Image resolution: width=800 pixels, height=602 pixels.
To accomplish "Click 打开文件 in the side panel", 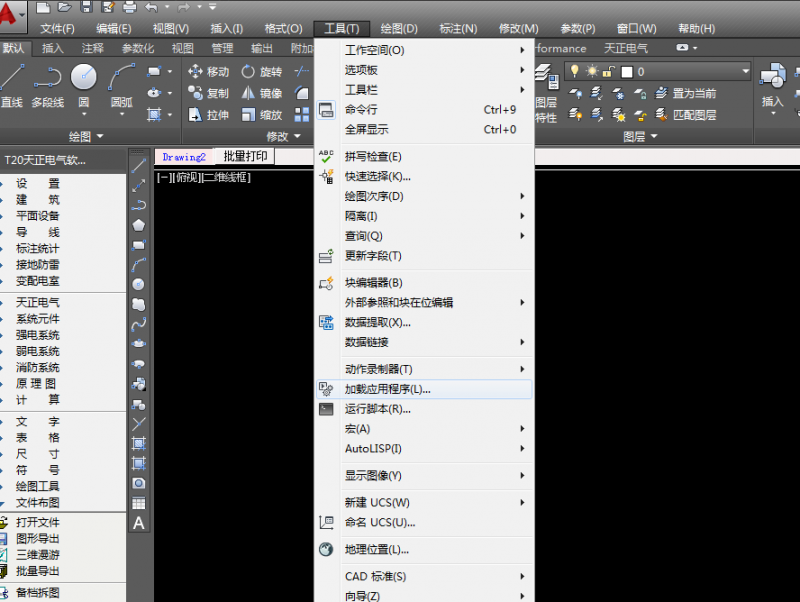I will [x=38, y=522].
